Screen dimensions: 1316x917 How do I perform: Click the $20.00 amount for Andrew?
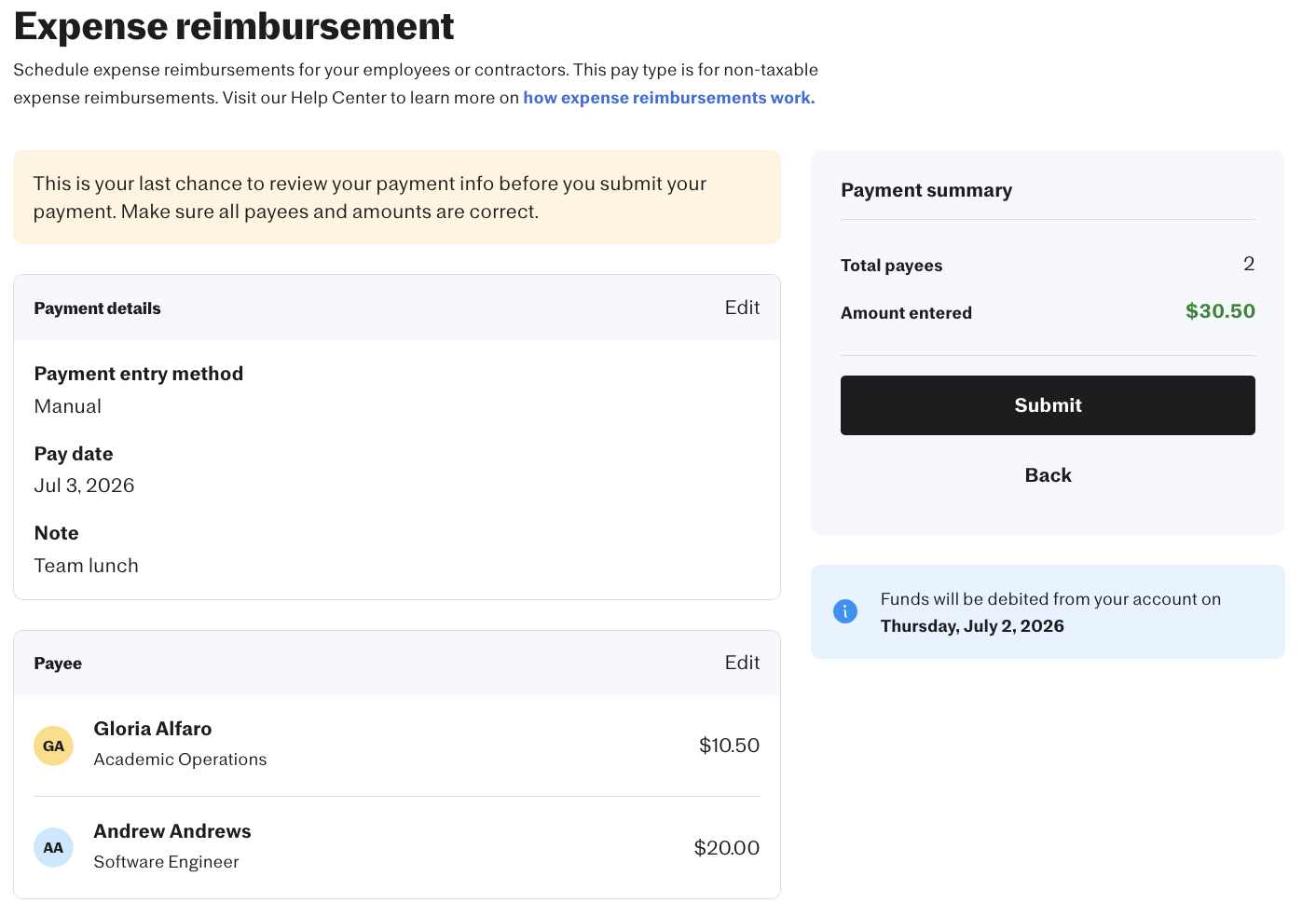pyautogui.click(x=727, y=848)
